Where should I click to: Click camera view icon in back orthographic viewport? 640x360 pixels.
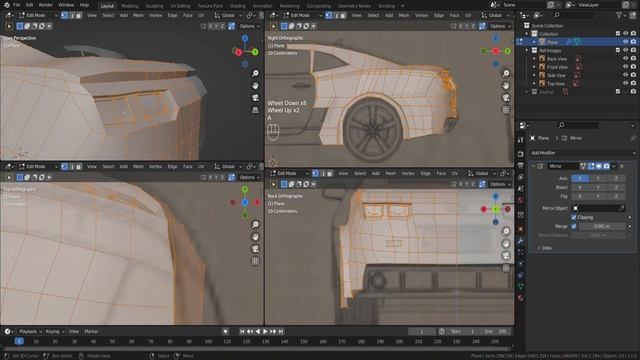[506, 256]
